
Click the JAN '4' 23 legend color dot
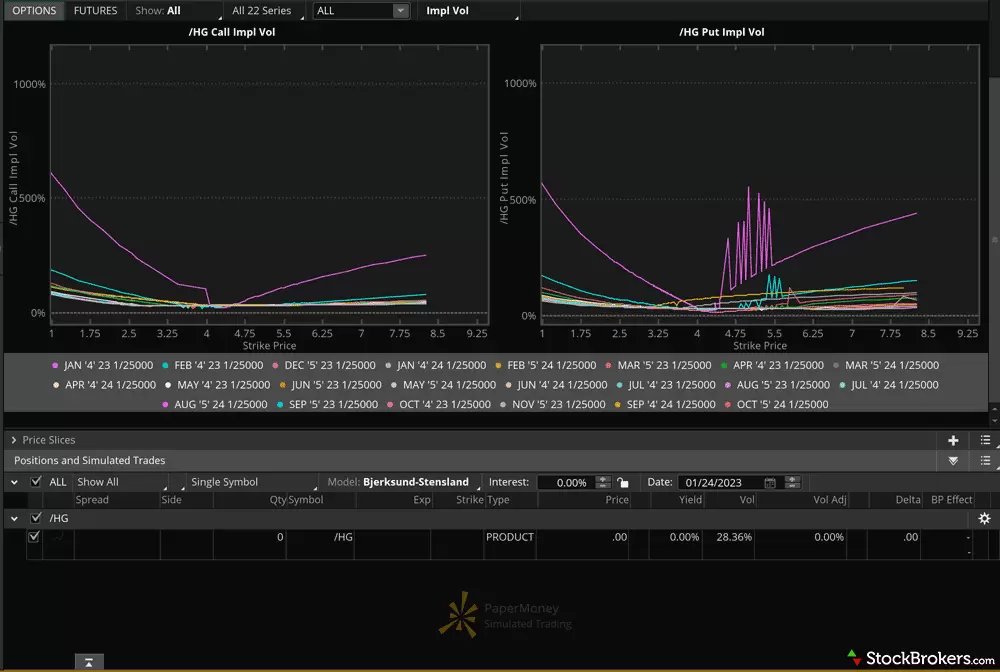[x=55, y=366]
